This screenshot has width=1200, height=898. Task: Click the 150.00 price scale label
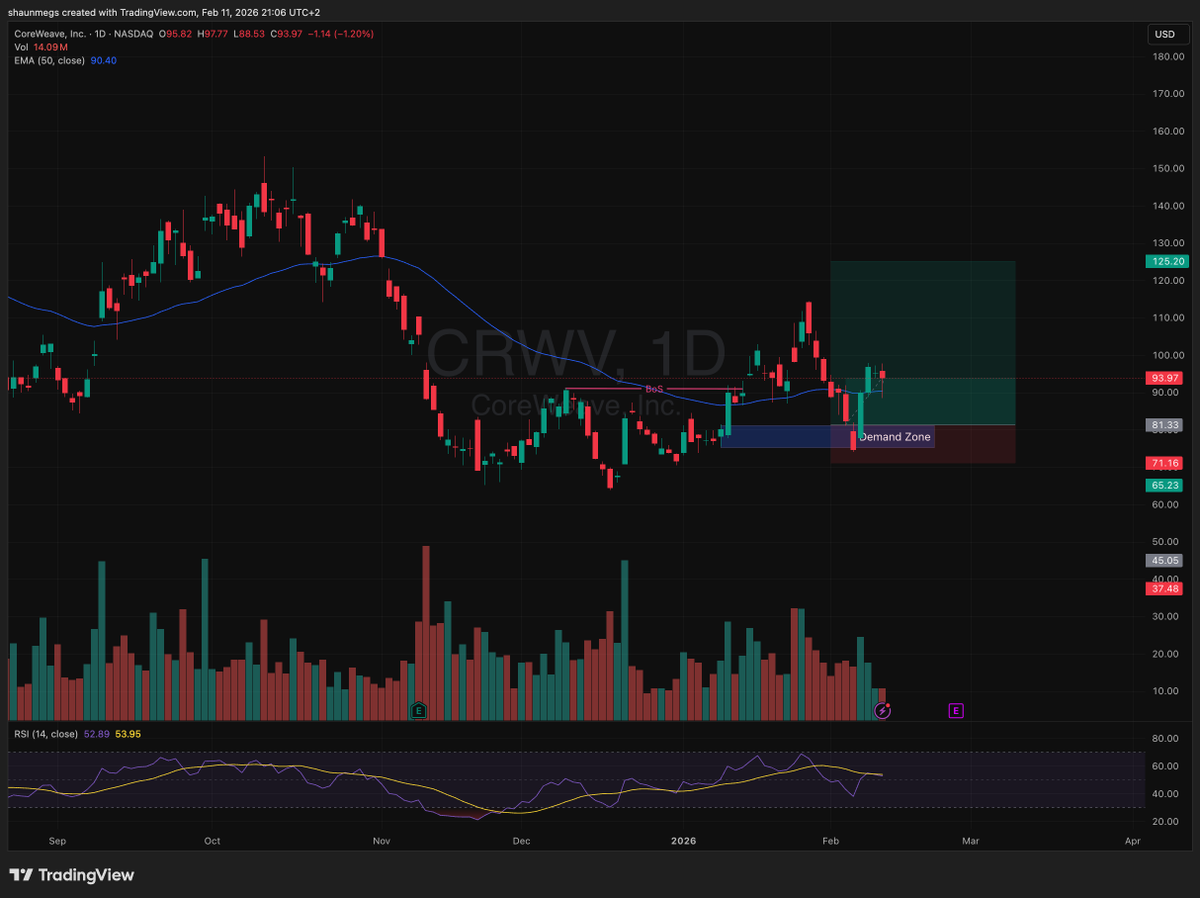pyautogui.click(x=1167, y=168)
